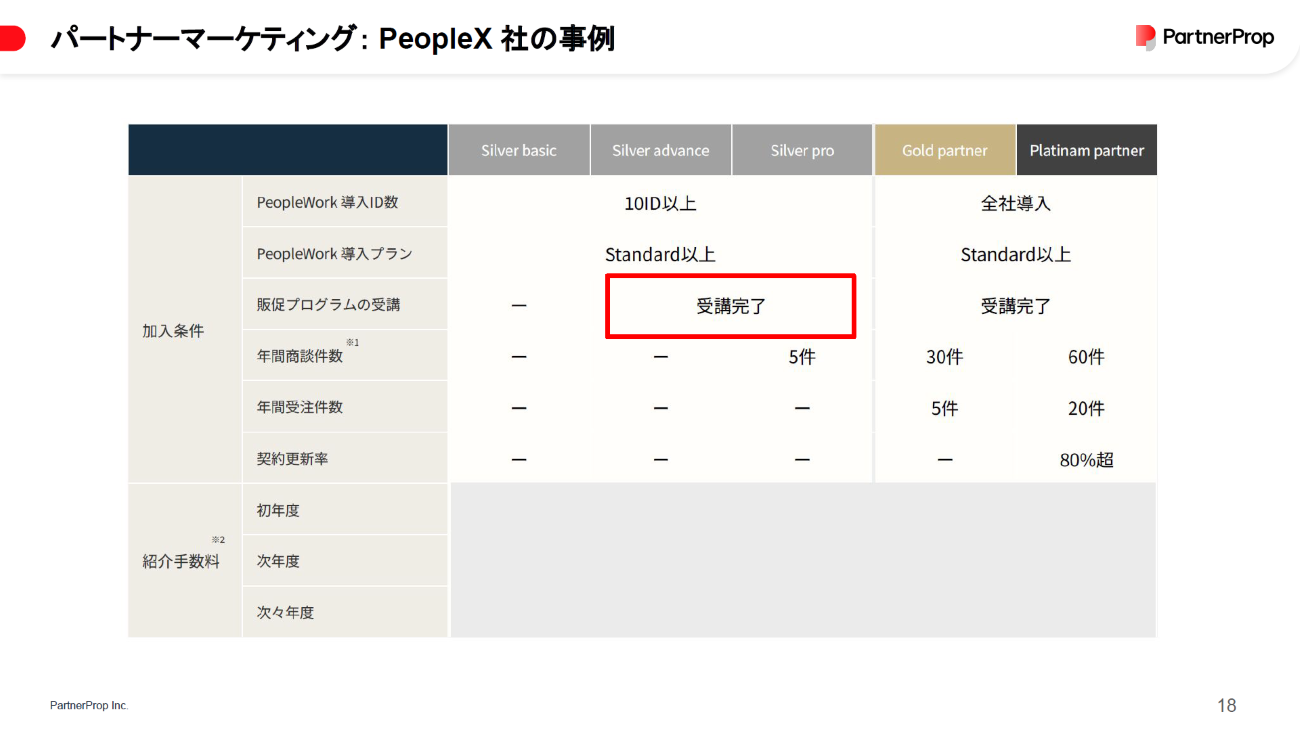This screenshot has width=1300, height=731.
Task: Click the 80%超 cell
Action: 1087,460
